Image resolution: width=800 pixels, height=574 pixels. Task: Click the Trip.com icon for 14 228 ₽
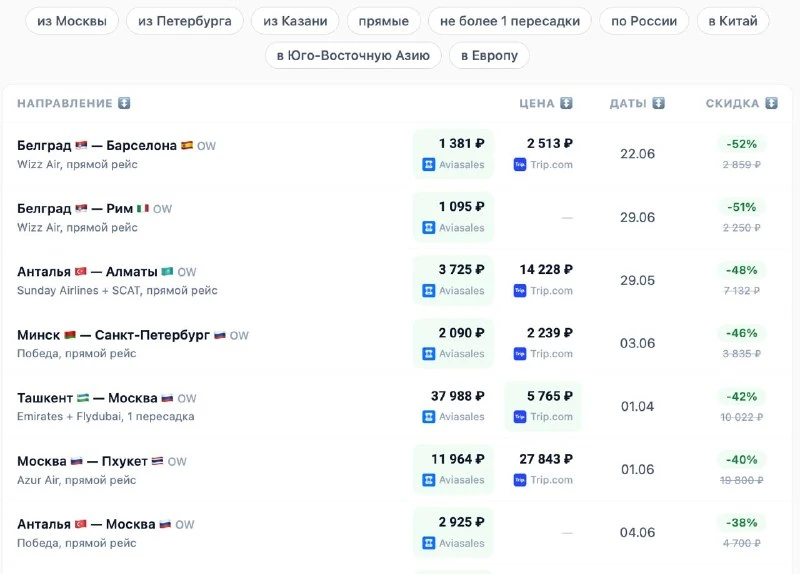[x=519, y=291]
